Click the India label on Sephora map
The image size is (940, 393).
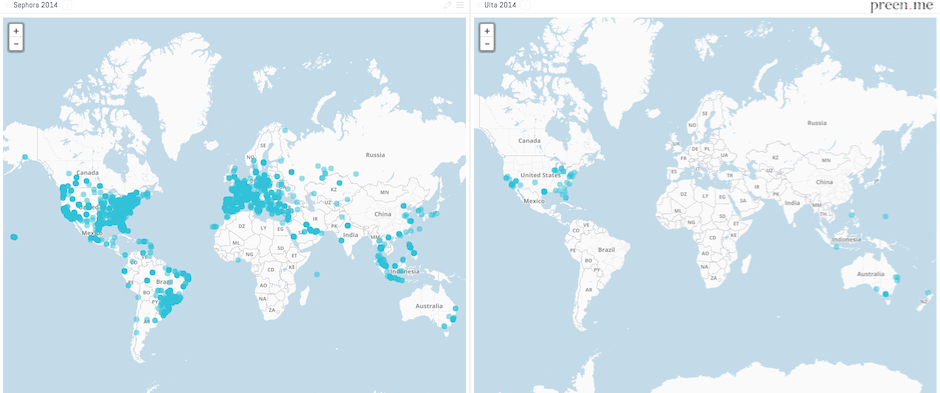[351, 235]
